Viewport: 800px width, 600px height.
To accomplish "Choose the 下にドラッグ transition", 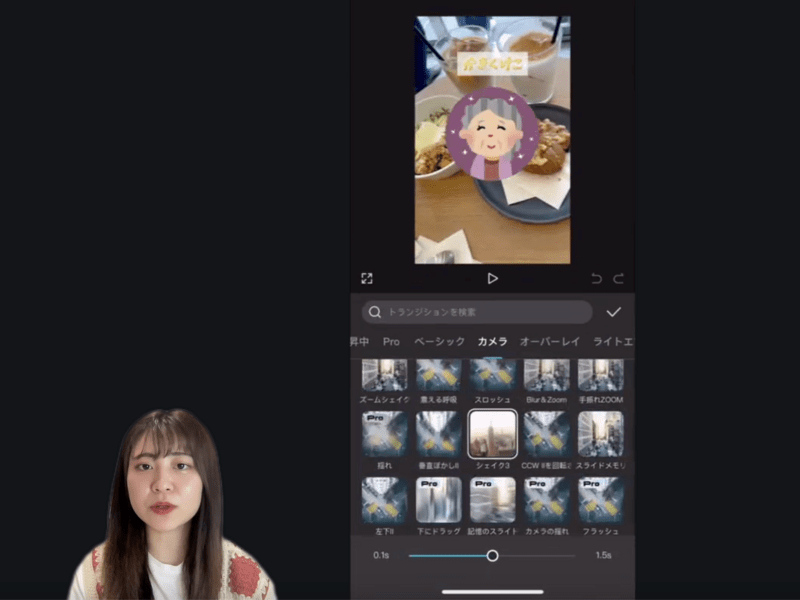I will pos(439,500).
